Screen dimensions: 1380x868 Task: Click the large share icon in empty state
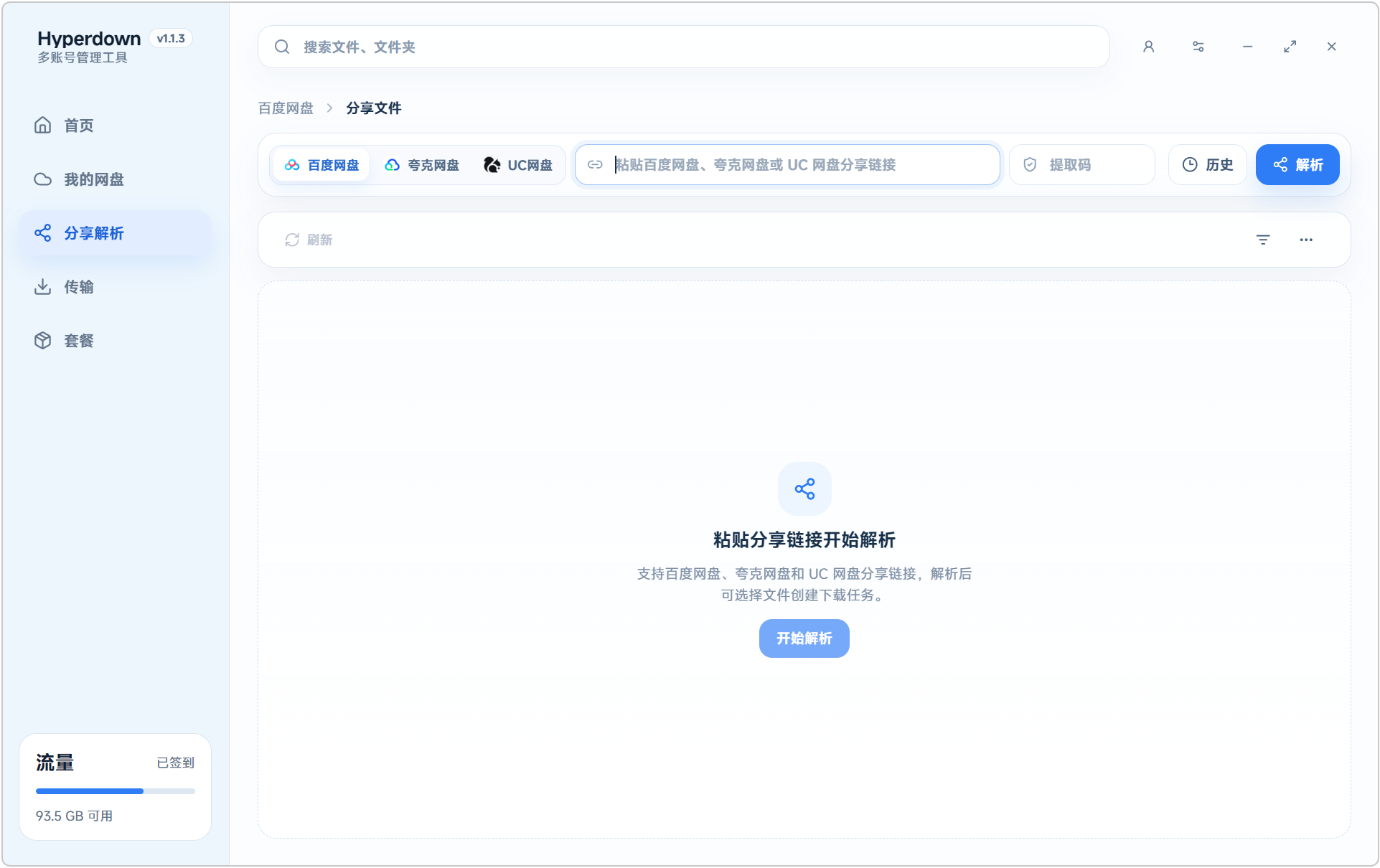(x=804, y=489)
